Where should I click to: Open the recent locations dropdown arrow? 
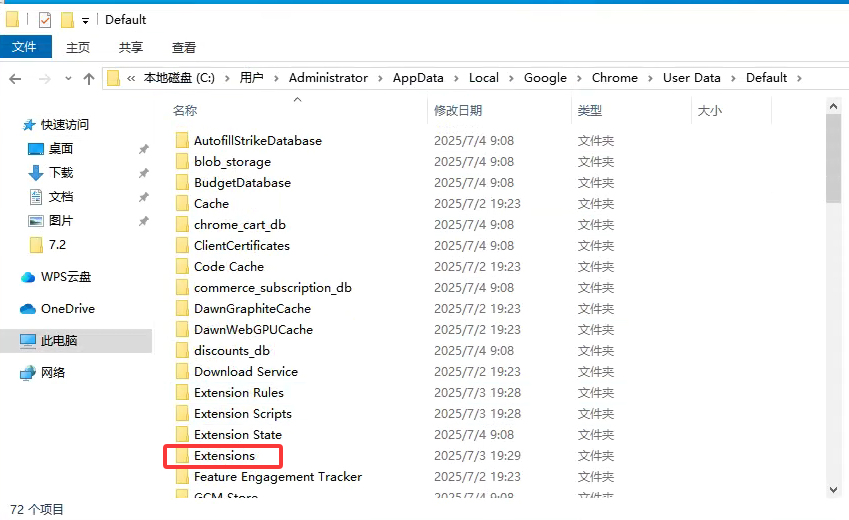click(x=68, y=78)
